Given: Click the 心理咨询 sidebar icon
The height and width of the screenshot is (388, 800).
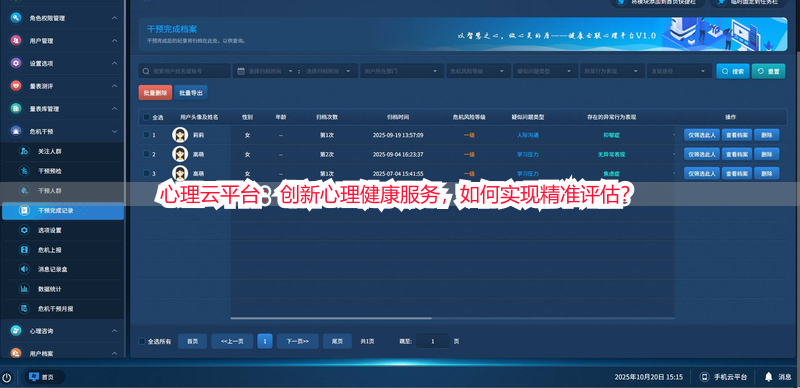Looking at the screenshot, I should pos(16,331).
